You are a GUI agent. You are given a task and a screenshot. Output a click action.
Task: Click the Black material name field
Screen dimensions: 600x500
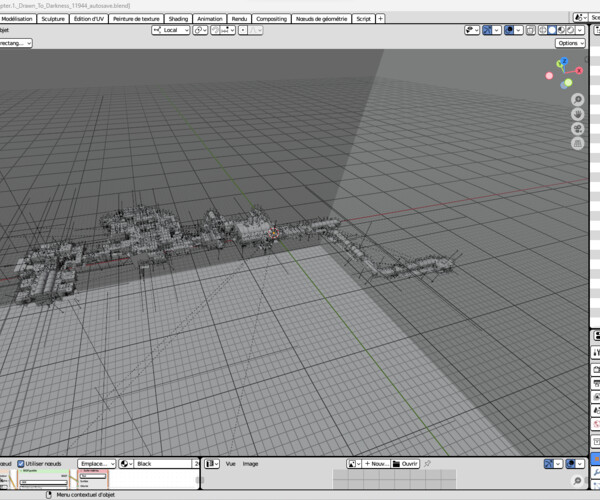tap(160, 464)
